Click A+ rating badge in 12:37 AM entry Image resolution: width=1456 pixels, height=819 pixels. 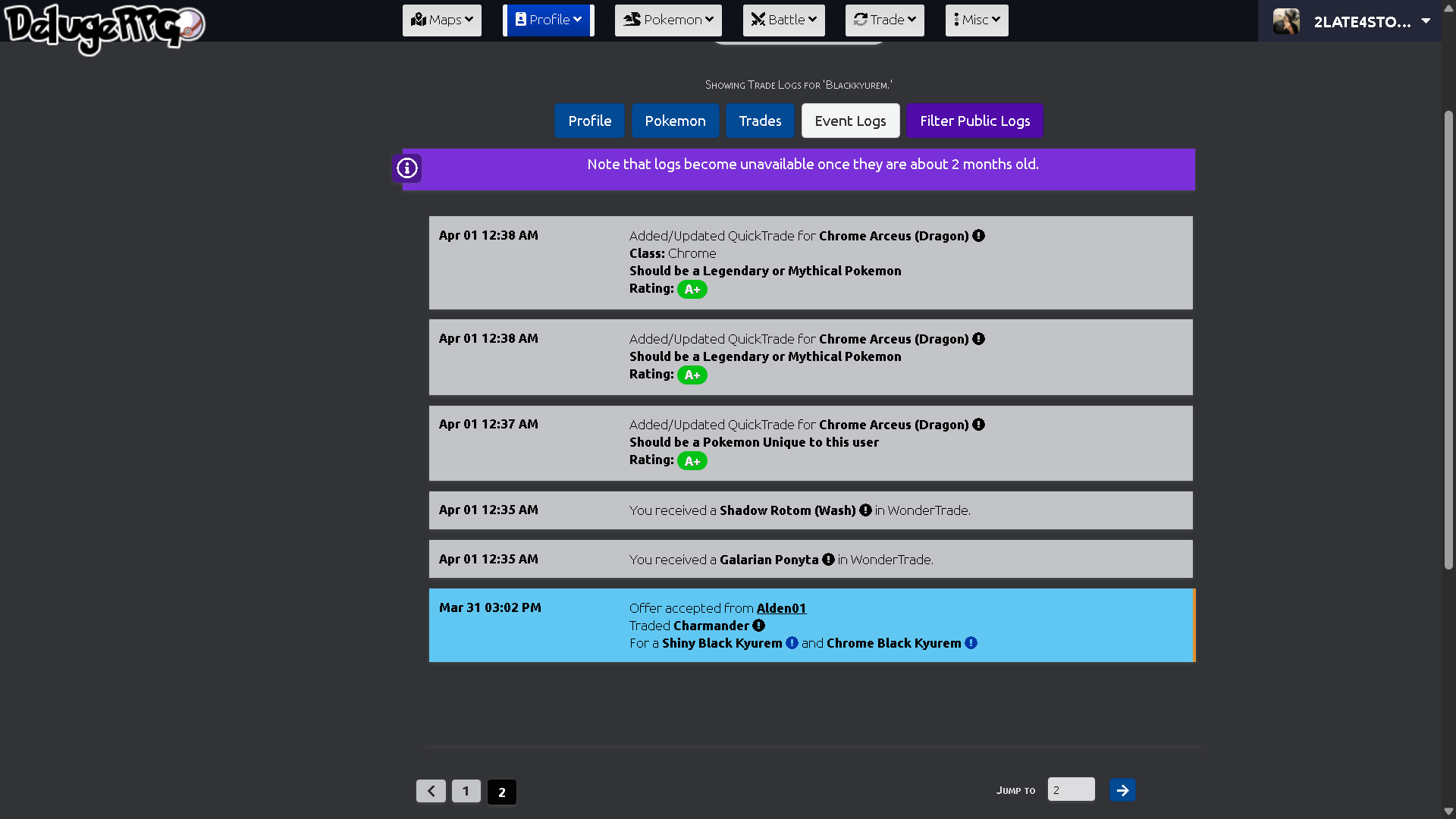tap(692, 461)
